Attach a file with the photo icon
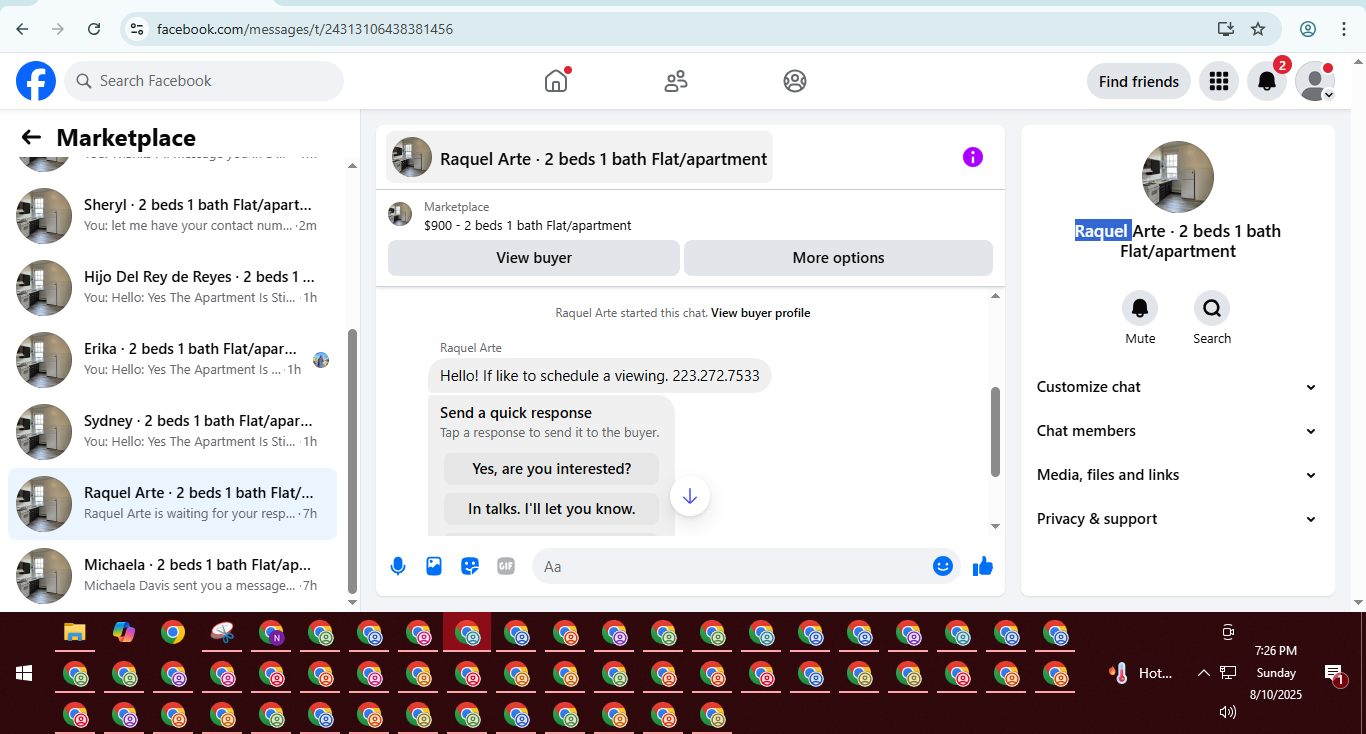This screenshot has height=734, width=1366. [434, 566]
